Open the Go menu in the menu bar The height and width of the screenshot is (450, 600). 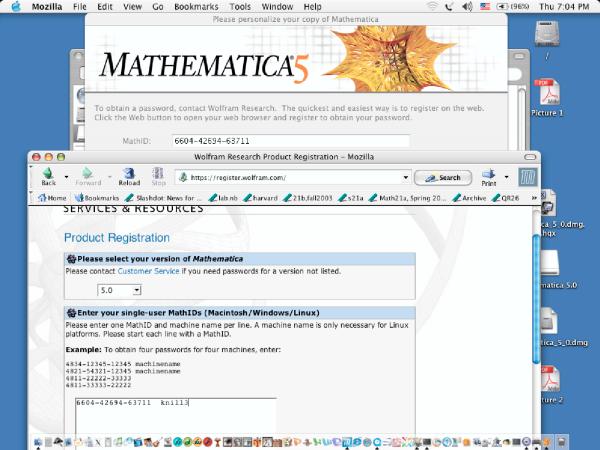coord(159,6)
